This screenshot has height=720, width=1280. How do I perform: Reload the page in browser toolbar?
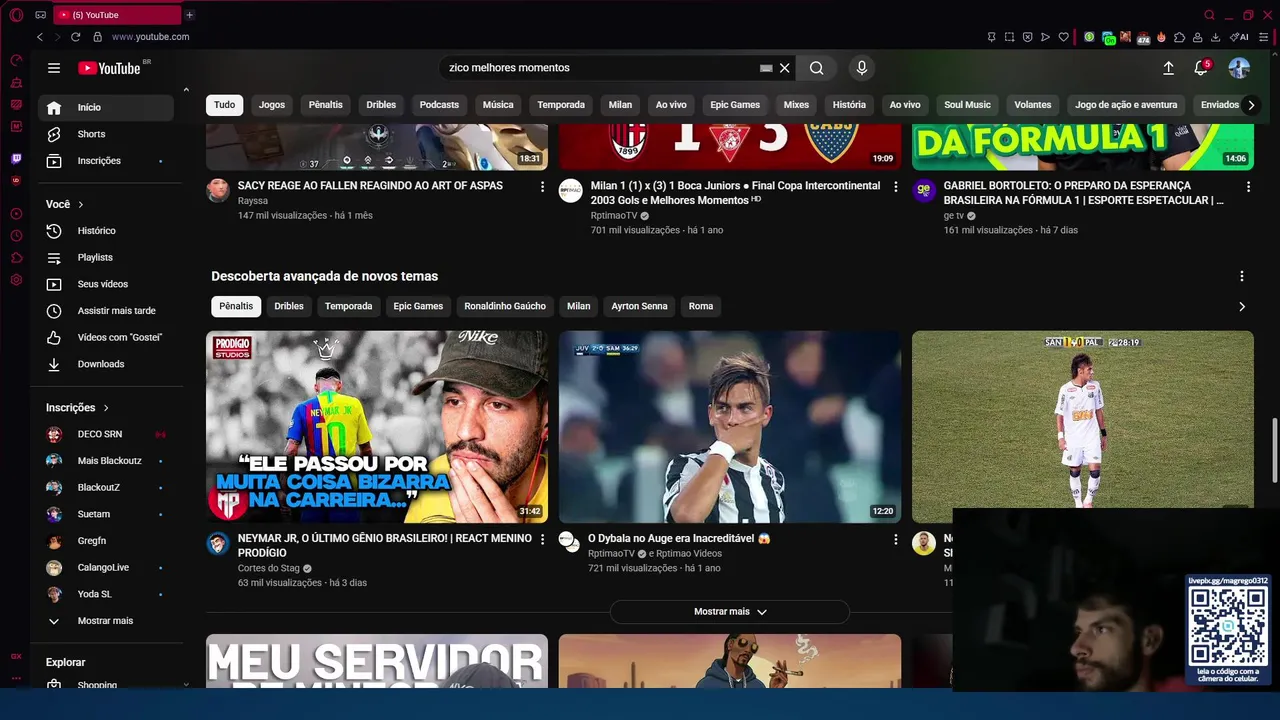75,37
